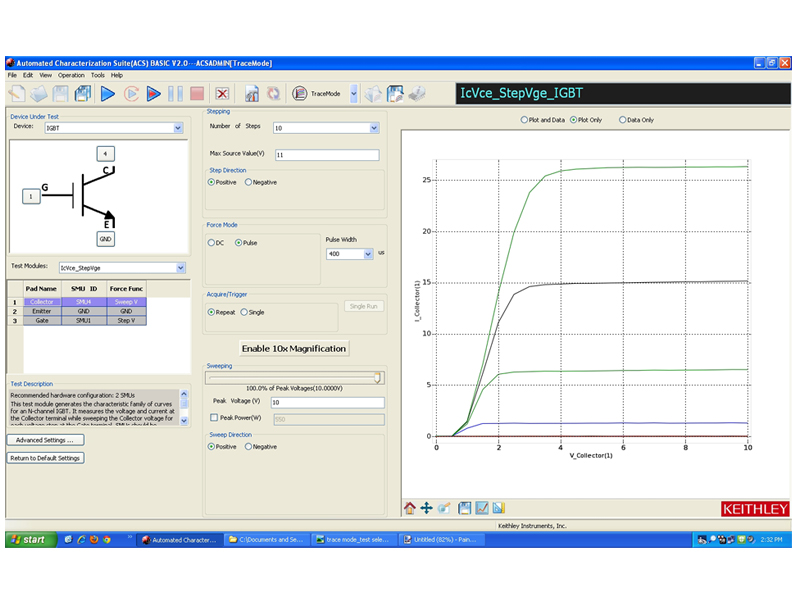Click the Enable 10x Magnification button
800x600 pixels.
coord(294,349)
